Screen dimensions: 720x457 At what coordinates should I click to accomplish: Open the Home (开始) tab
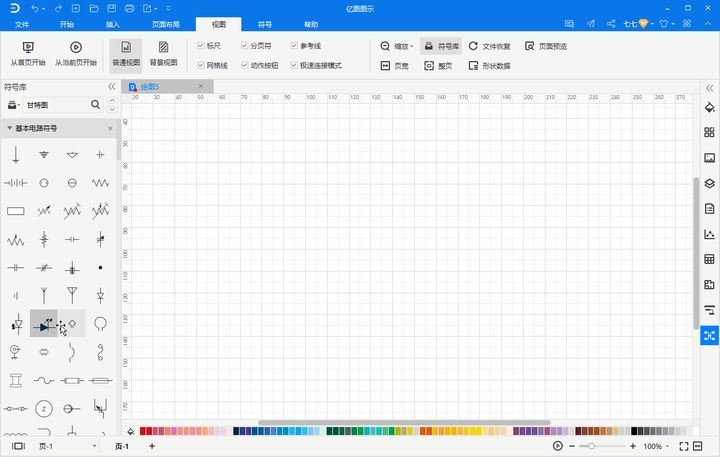click(67, 24)
